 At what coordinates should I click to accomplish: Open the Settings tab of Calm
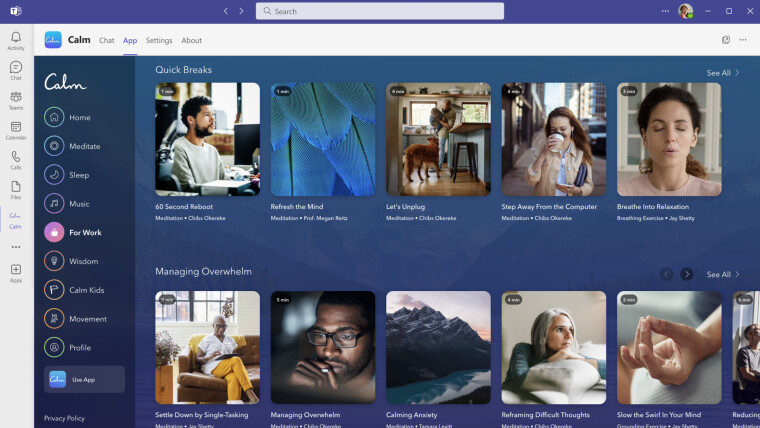159,40
